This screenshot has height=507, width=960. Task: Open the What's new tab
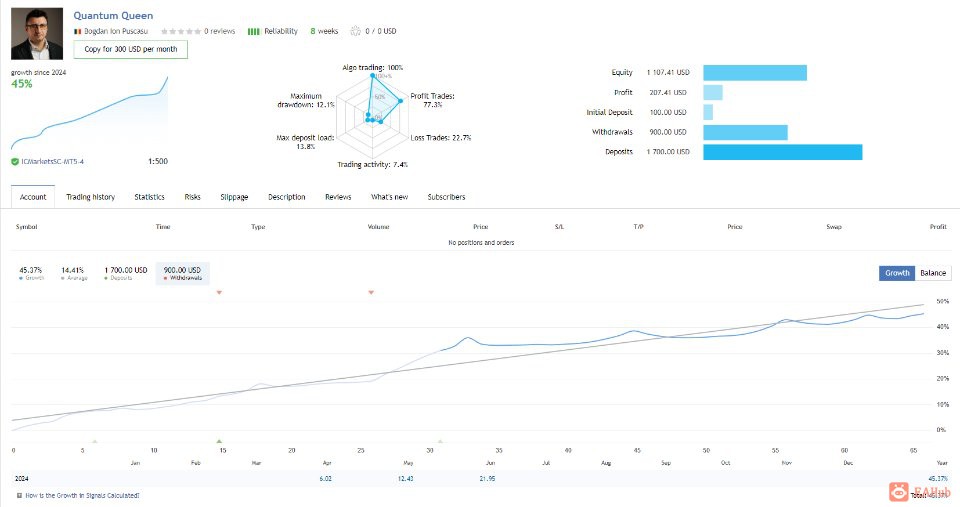tap(389, 197)
